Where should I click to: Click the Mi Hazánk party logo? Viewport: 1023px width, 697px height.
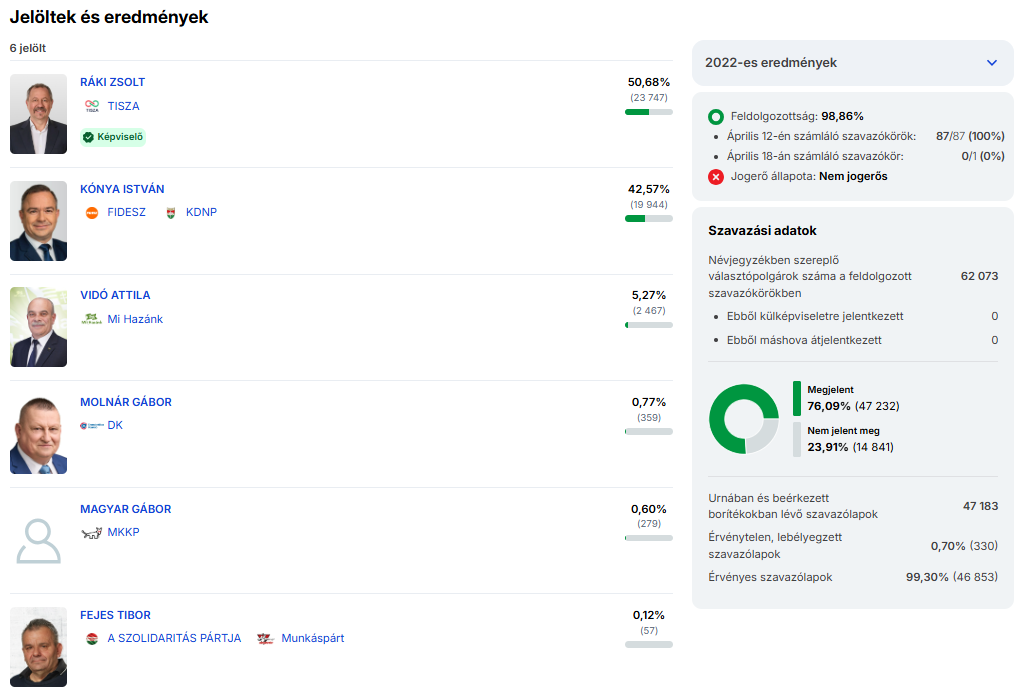click(92, 320)
